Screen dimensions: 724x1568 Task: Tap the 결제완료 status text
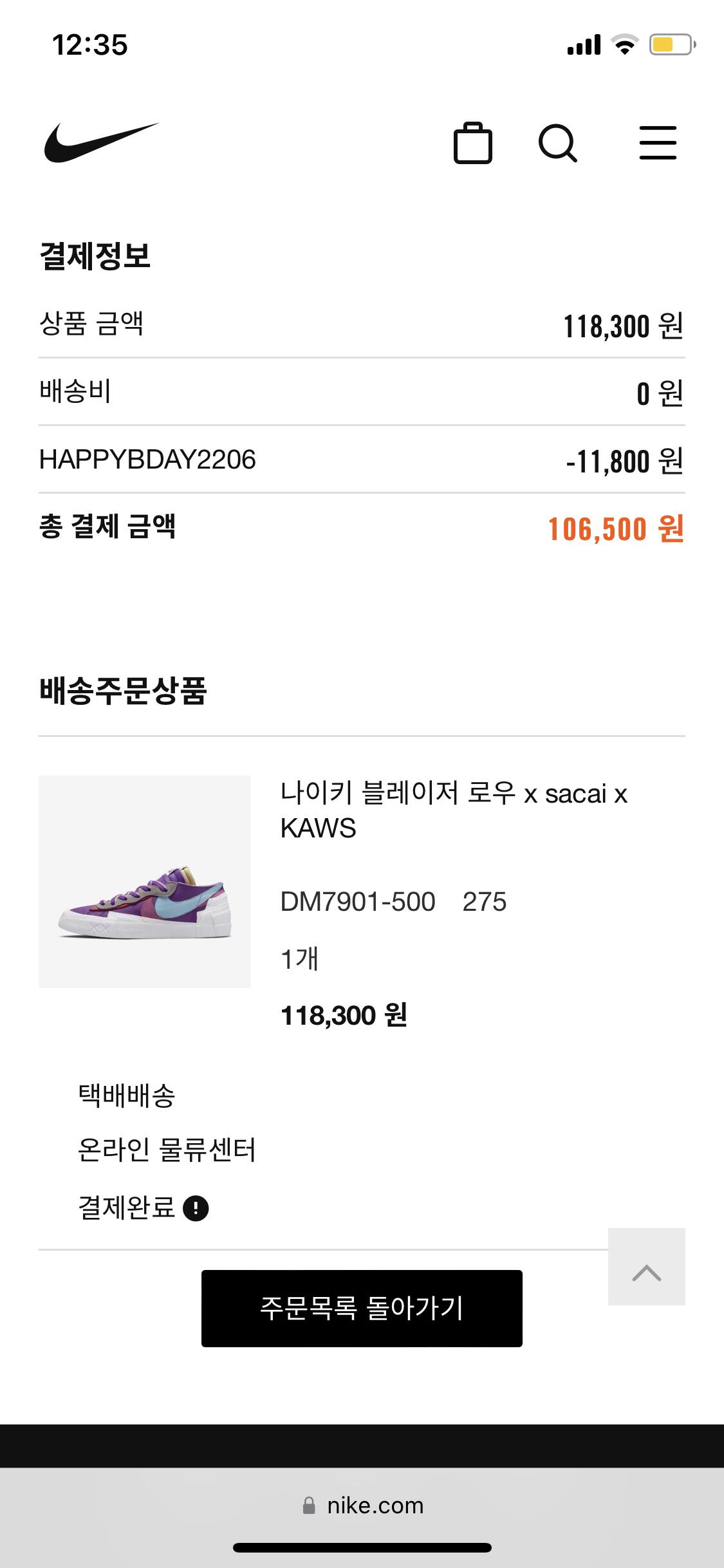(x=127, y=1208)
